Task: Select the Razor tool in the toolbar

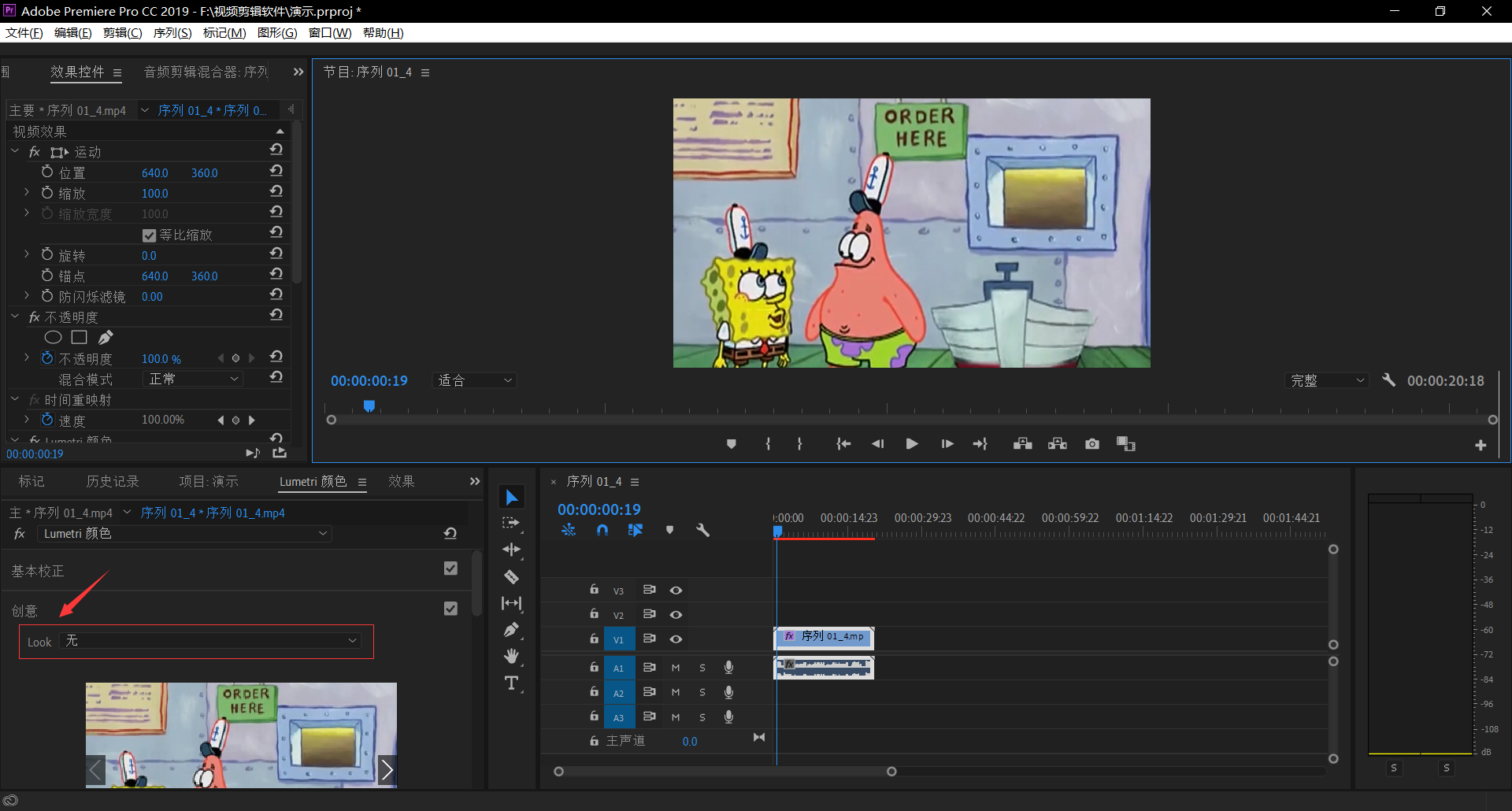Action: point(512,577)
